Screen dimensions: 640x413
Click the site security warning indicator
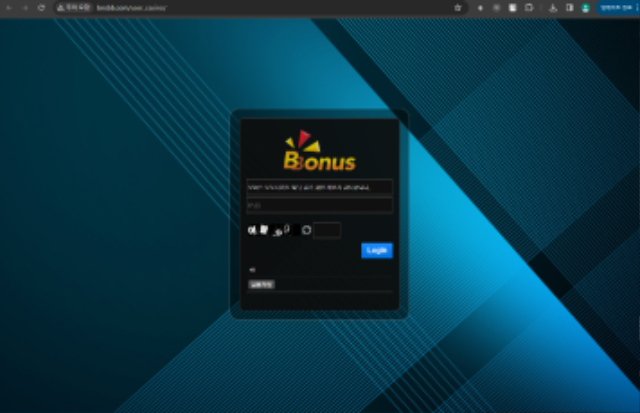[x=74, y=7]
